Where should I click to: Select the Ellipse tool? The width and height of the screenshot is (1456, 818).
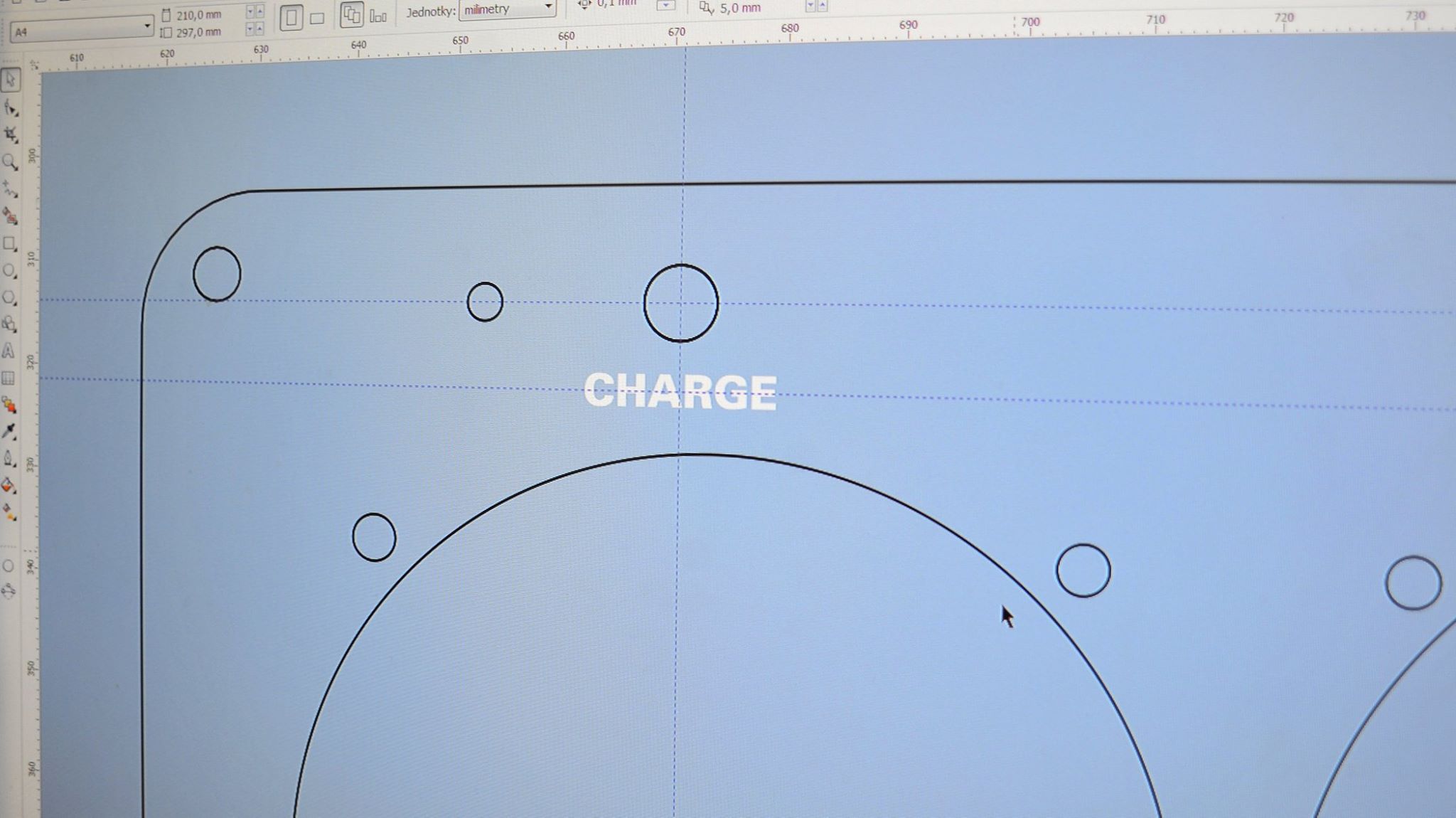pyautogui.click(x=10, y=271)
